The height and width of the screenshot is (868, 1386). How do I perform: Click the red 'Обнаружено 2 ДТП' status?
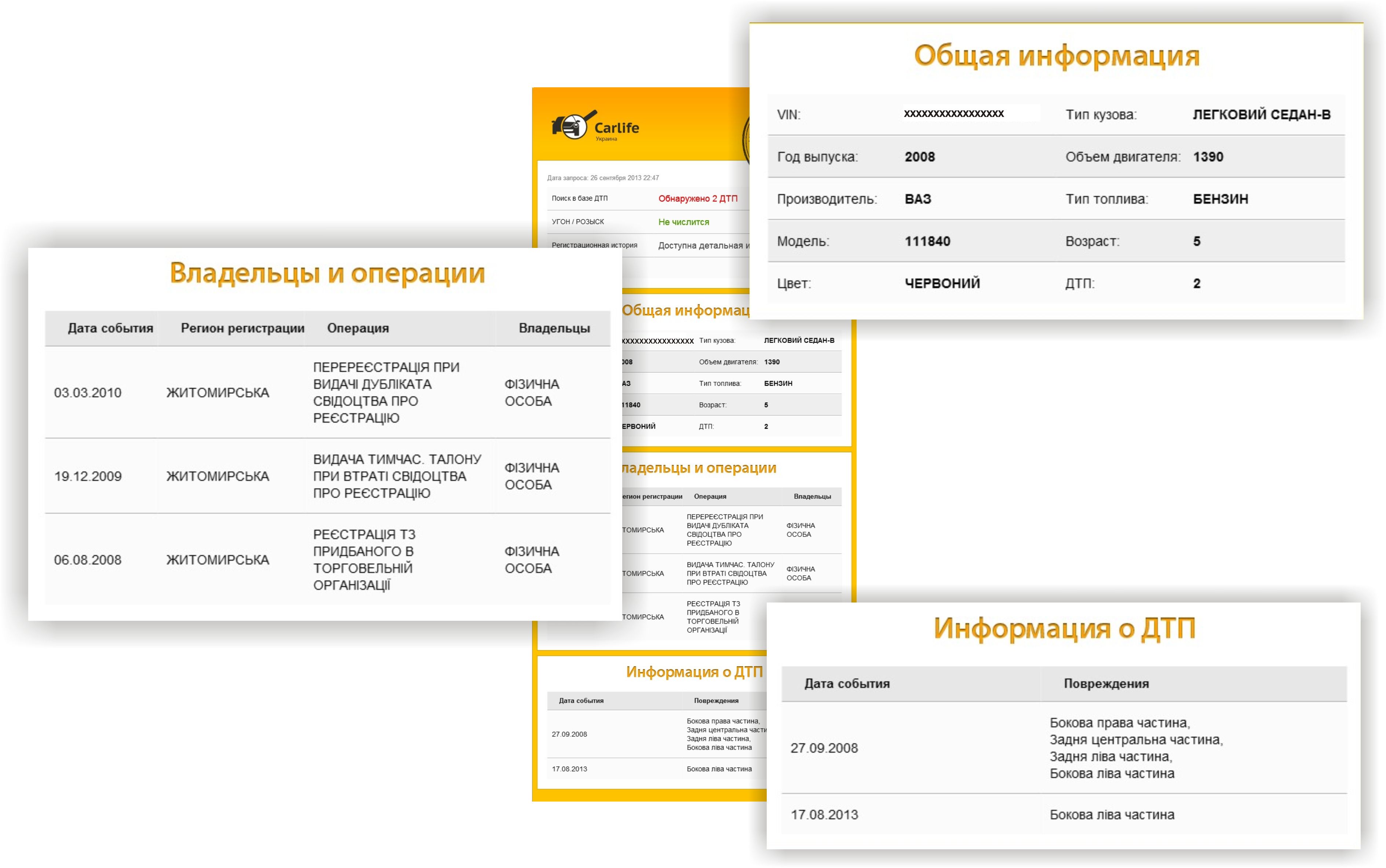[x=698, y=199]
